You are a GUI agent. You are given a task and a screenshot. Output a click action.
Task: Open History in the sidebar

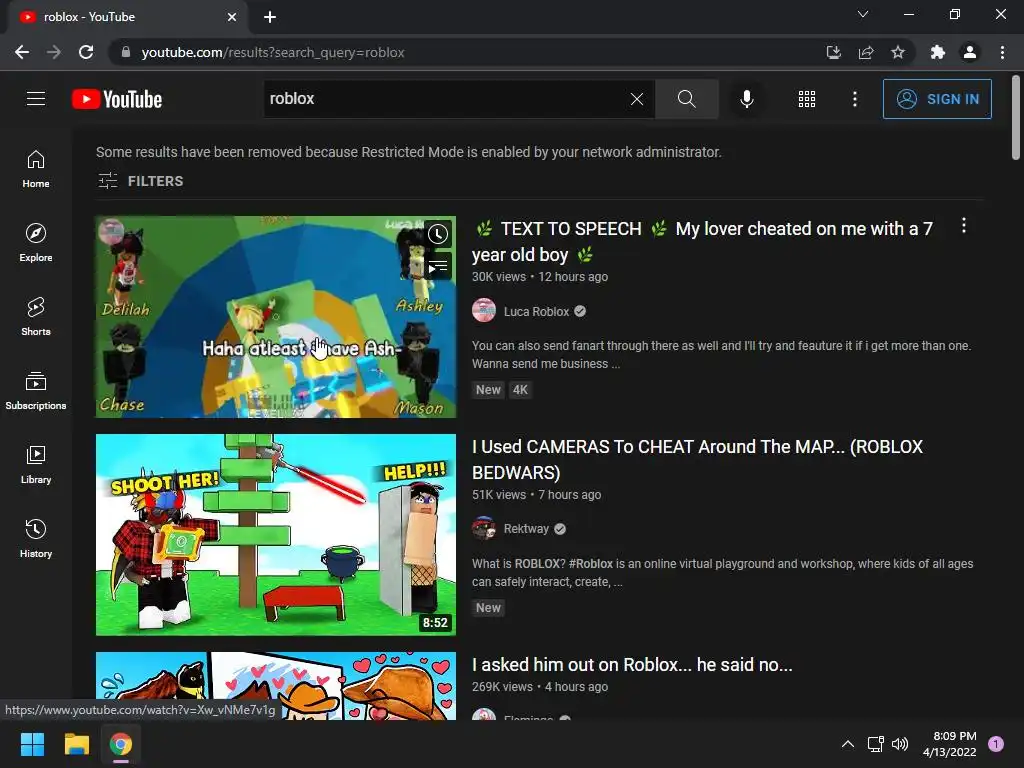click(x=36, y=538)
